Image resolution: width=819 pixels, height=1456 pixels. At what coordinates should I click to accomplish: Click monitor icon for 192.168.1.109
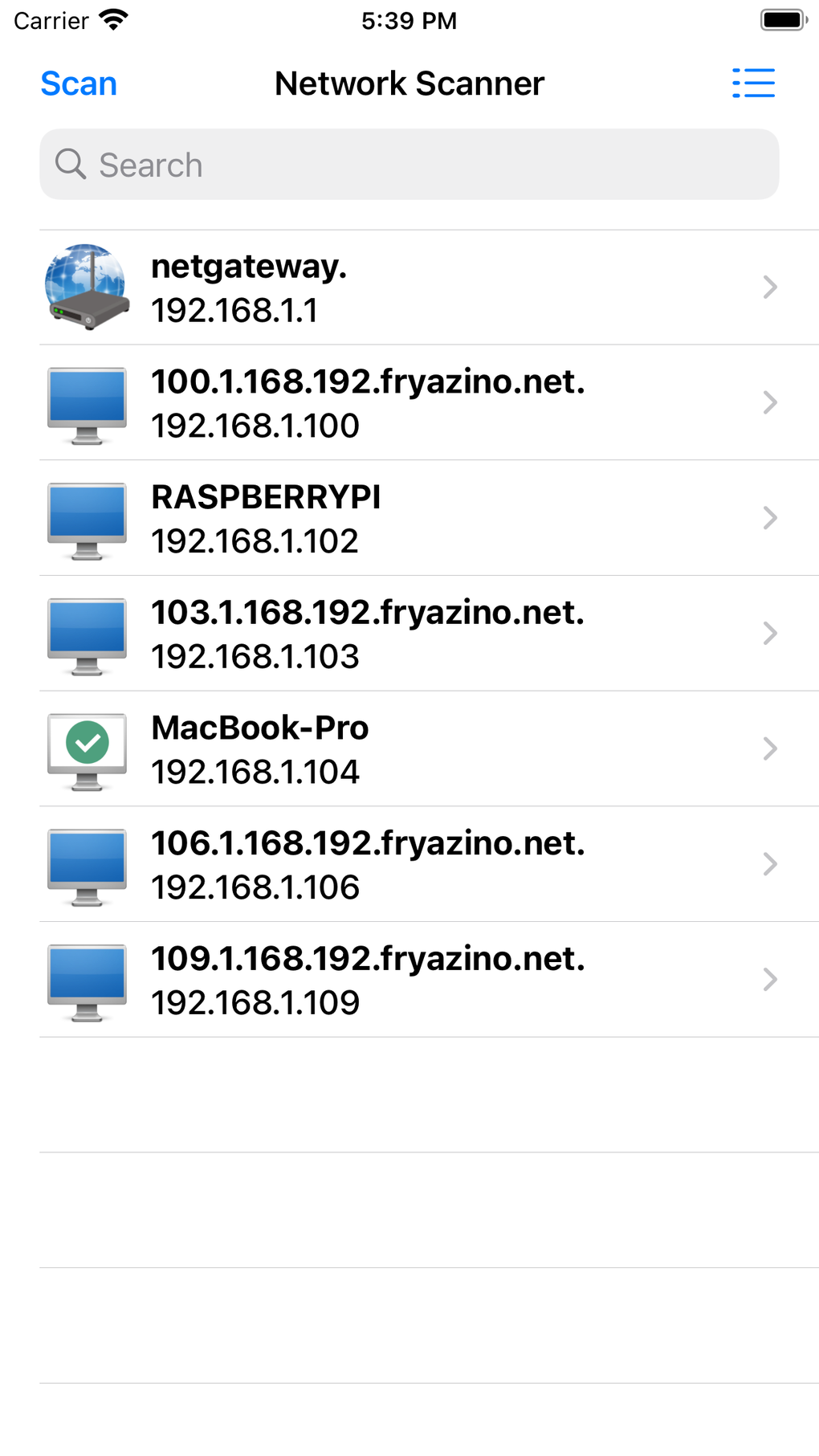(x=87, y=983)
